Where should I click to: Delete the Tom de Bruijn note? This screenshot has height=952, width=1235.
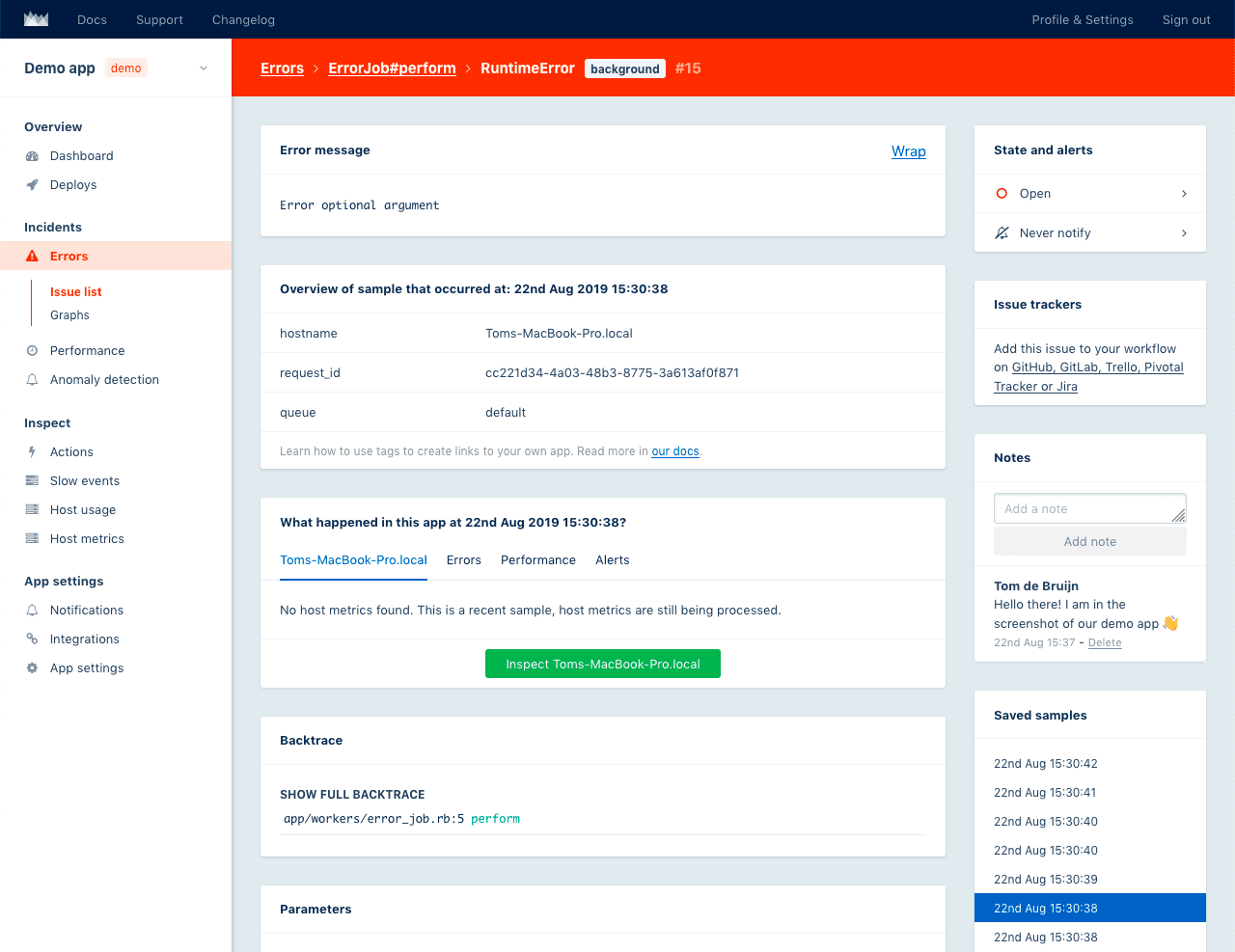[1105, 642]
